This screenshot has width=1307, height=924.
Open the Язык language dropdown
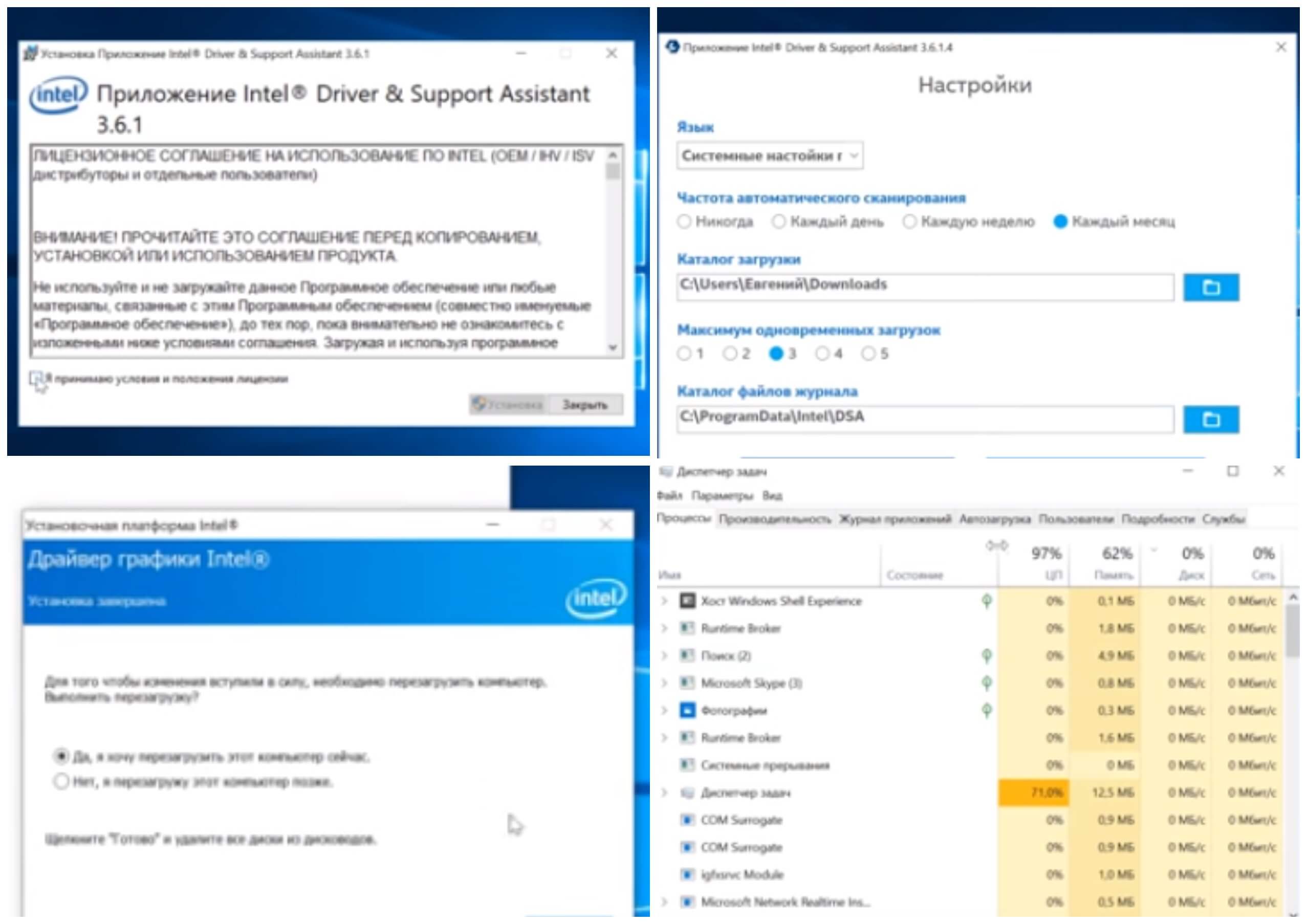click(770, 156)
